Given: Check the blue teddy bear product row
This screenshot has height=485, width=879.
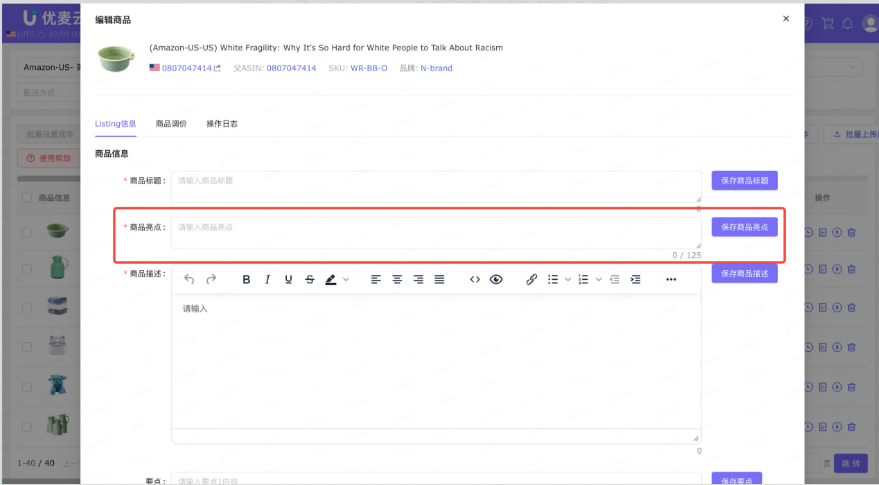Looking at the screenshot, I should [x=26, y=387].
